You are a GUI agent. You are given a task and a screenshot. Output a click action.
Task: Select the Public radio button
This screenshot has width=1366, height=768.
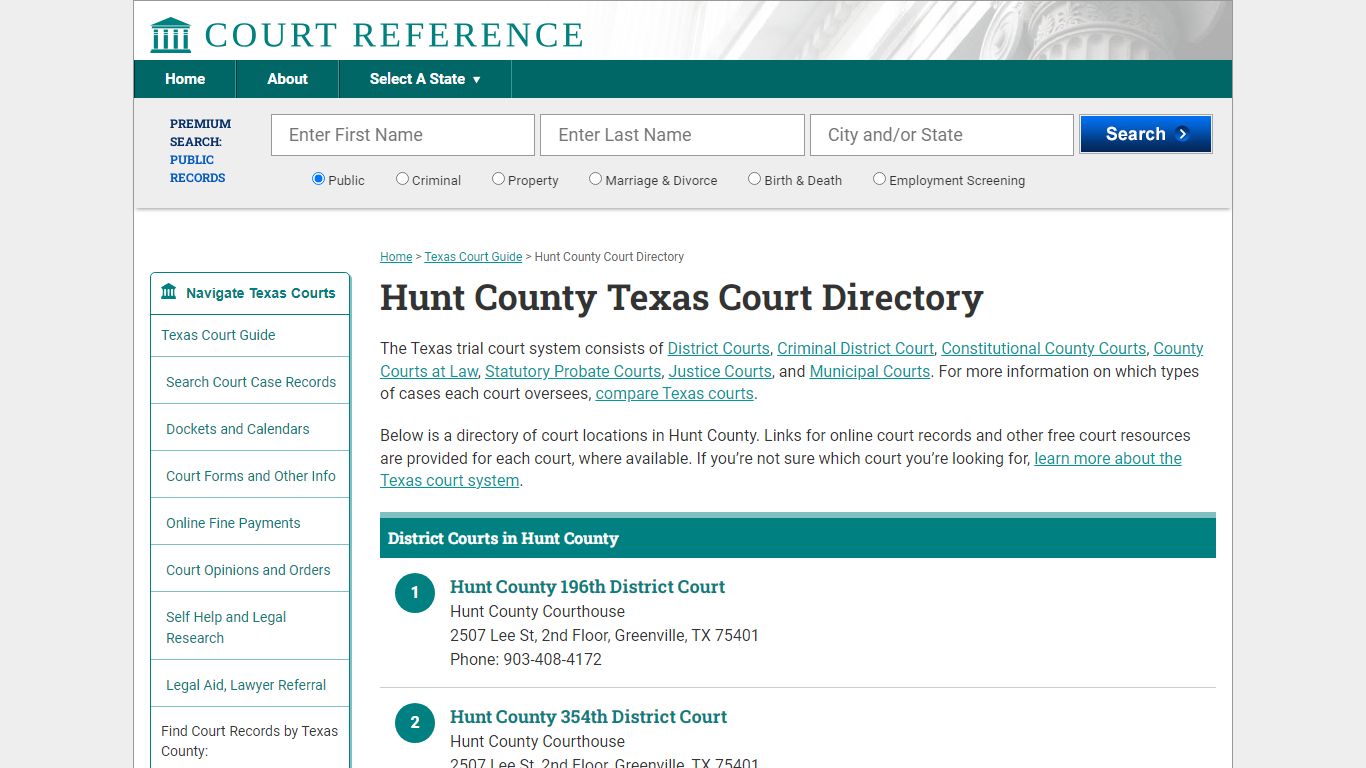(x=318, y=179)
